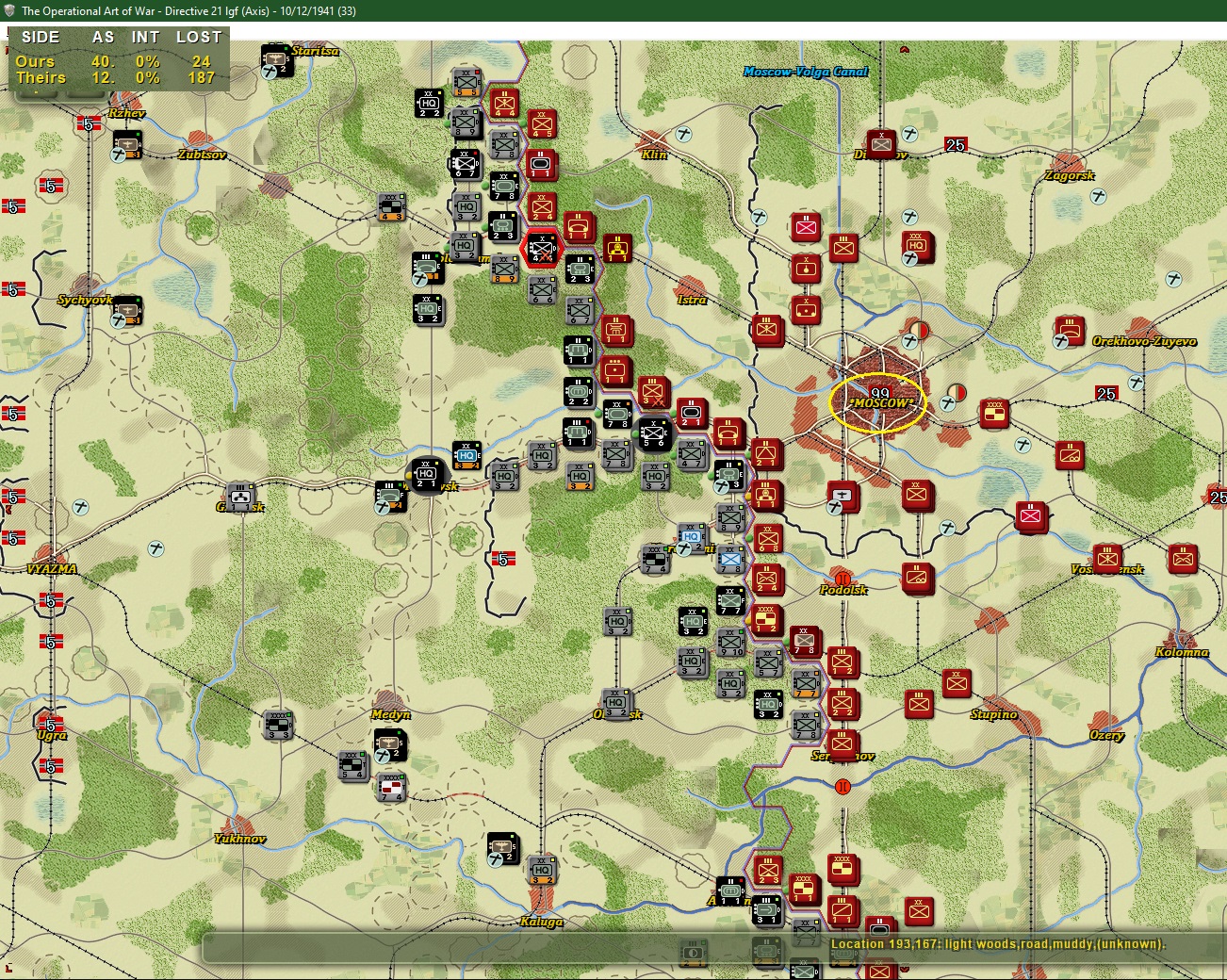The width and height of the screenshot is (1227, 980).
Task: Select the aircraft counter next to Sychyovk
Action: click(126, 311)
